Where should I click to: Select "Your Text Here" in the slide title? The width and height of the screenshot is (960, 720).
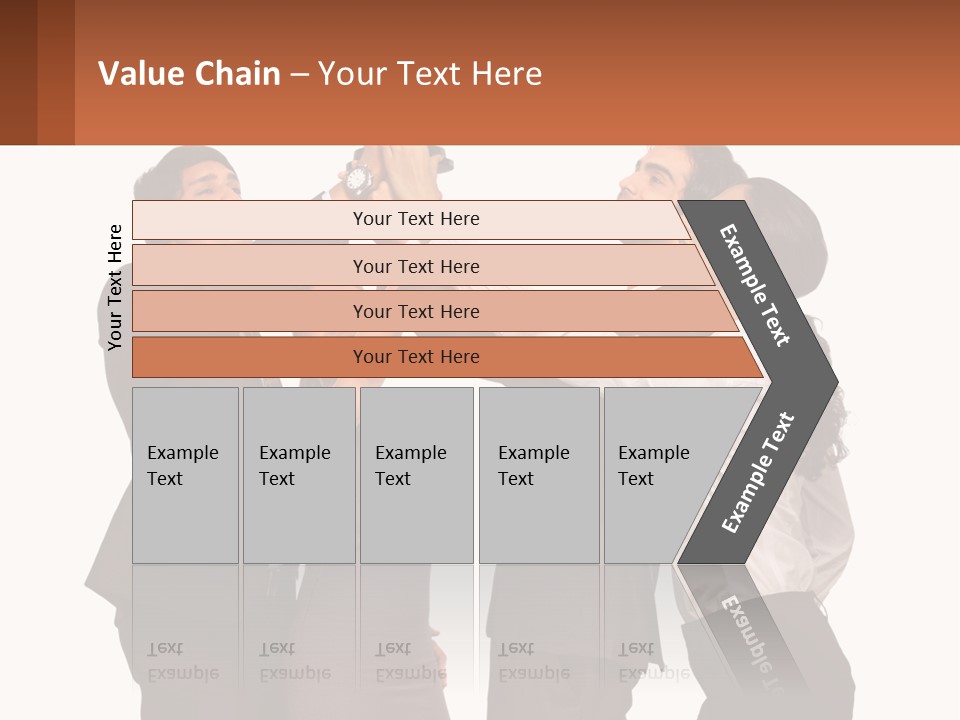coord(430,74)
